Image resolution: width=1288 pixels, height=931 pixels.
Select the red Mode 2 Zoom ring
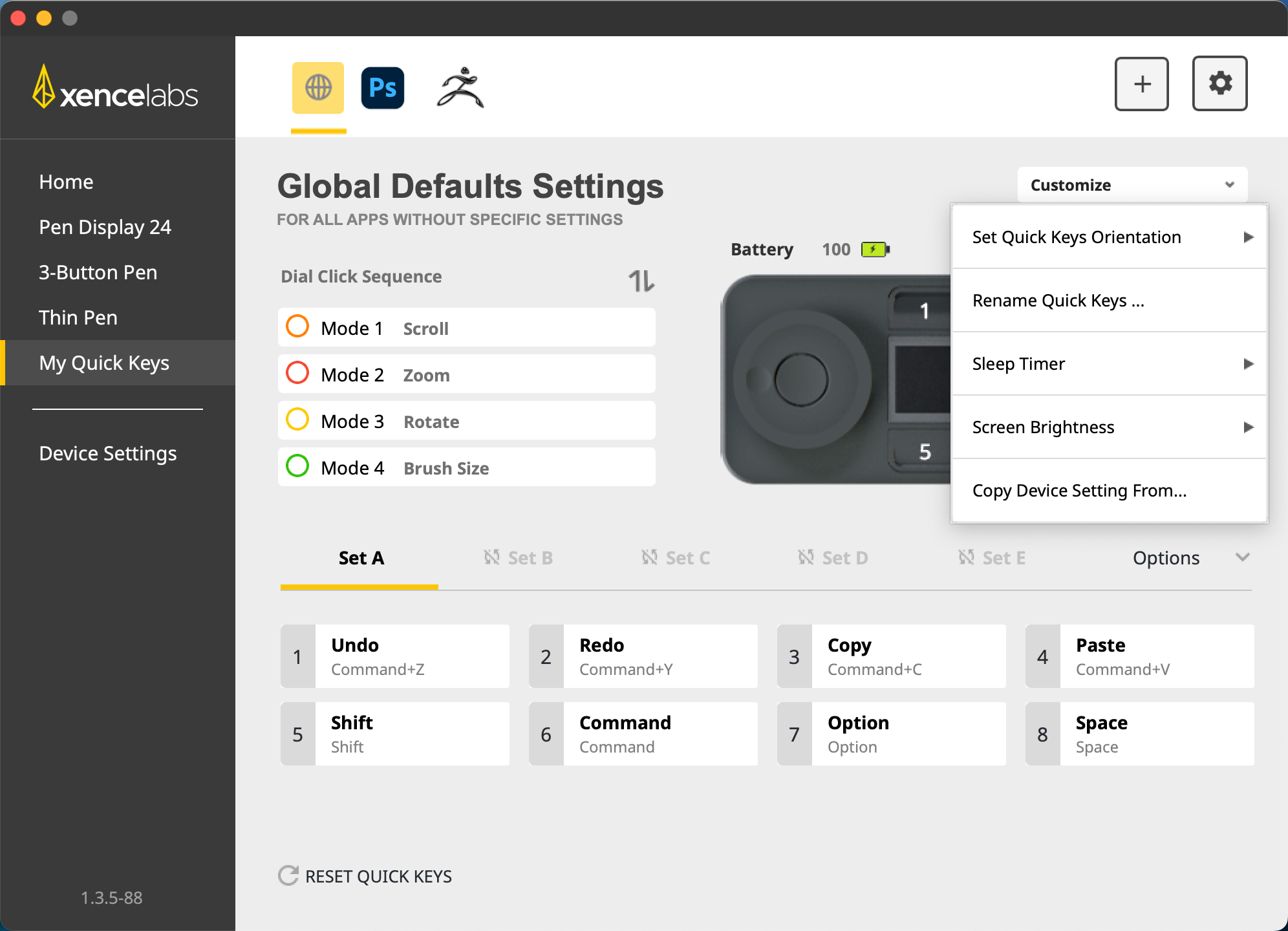[x=297, y=373]
